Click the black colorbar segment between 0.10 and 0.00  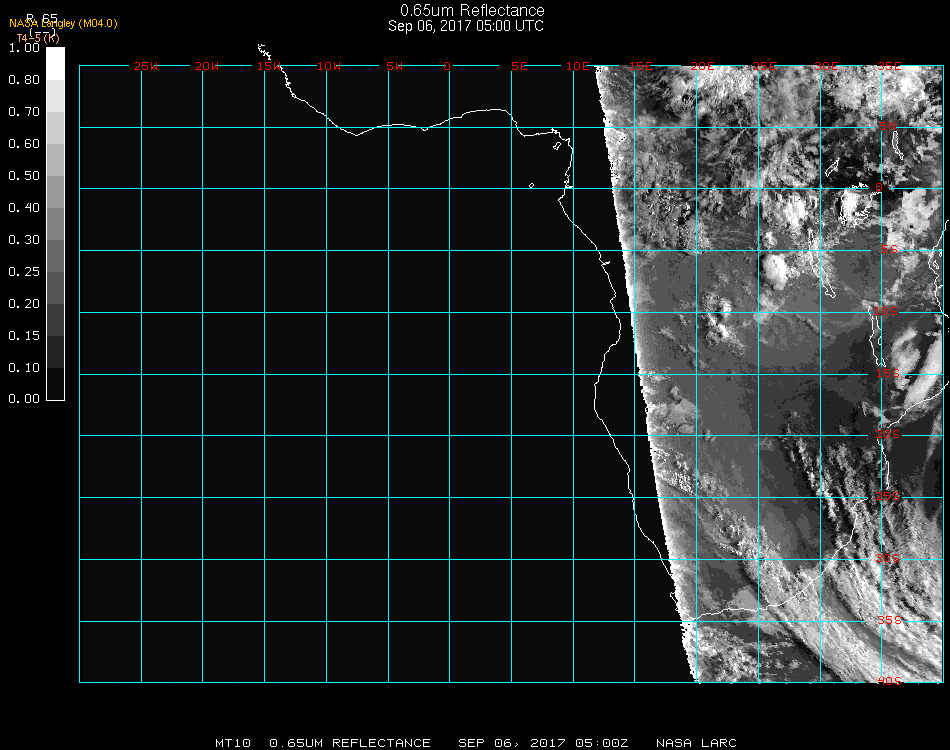(55, 383)
